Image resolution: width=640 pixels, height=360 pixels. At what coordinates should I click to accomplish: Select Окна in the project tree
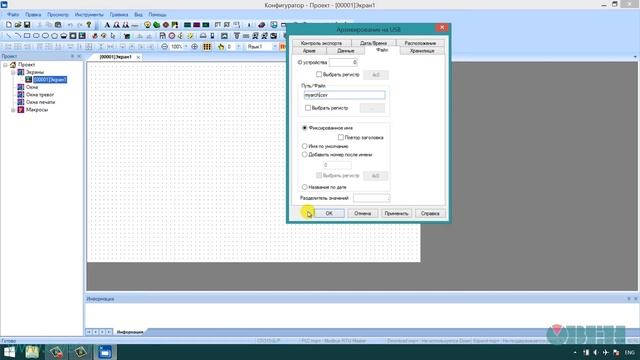31,87
